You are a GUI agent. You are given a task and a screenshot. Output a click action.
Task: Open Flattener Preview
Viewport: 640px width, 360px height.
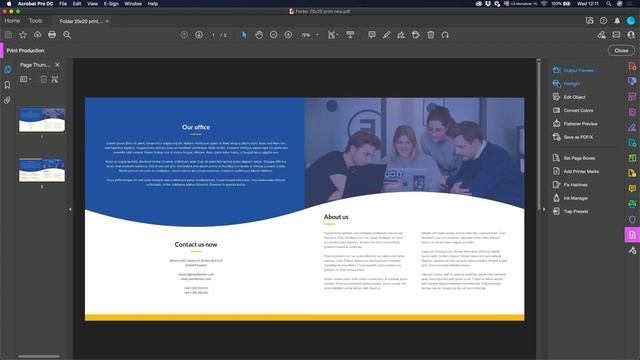pos(575,124)
